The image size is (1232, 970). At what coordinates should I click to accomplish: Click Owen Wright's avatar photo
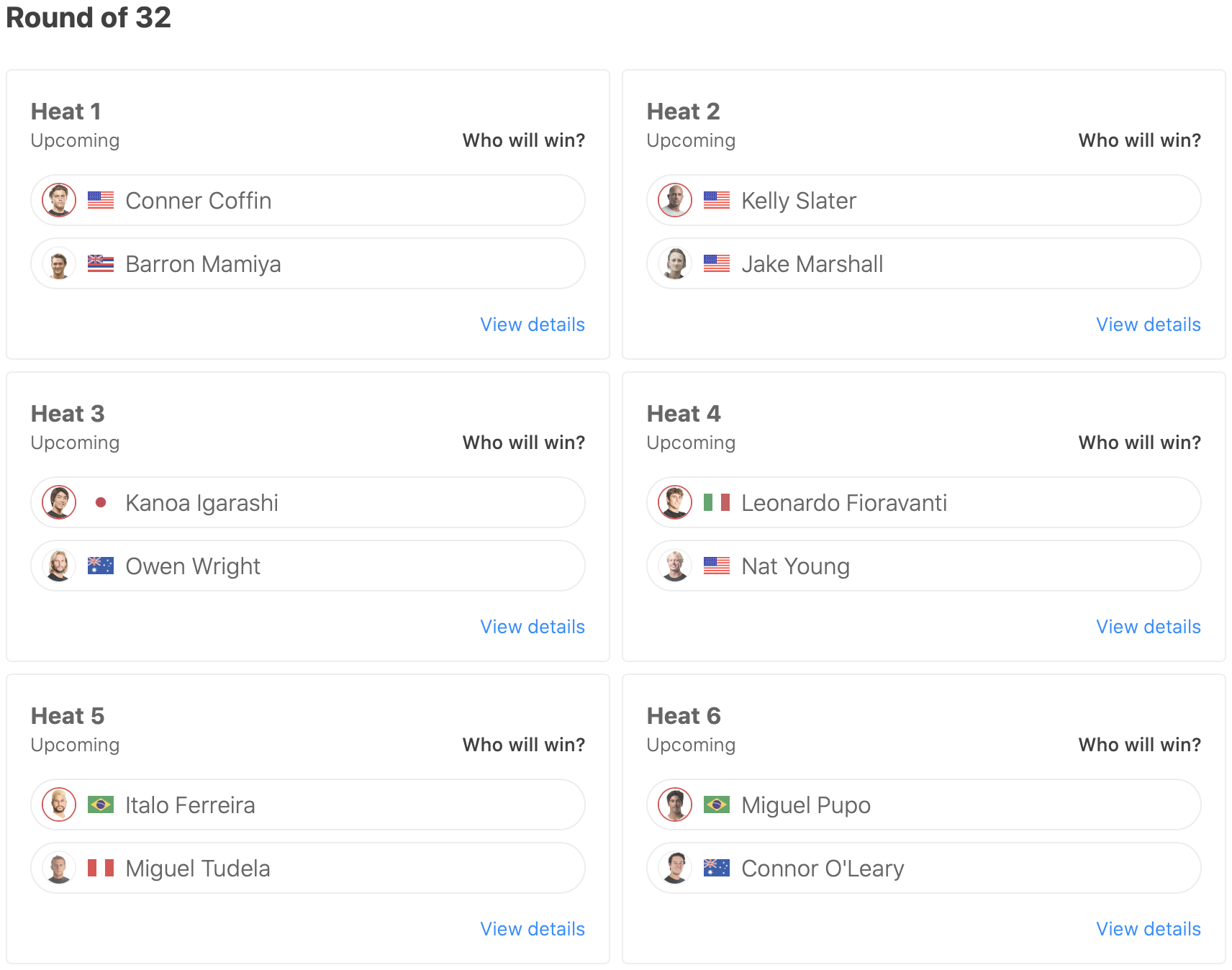pos(59,566)
